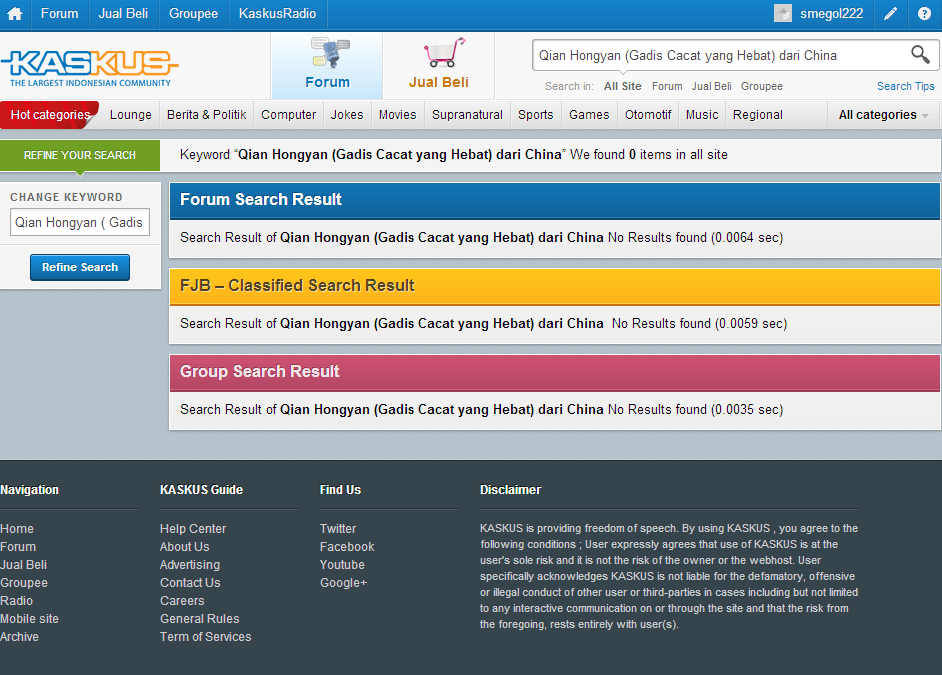
Task: Open Groupee in the top navigation bar
Action: tap(193, 13)
